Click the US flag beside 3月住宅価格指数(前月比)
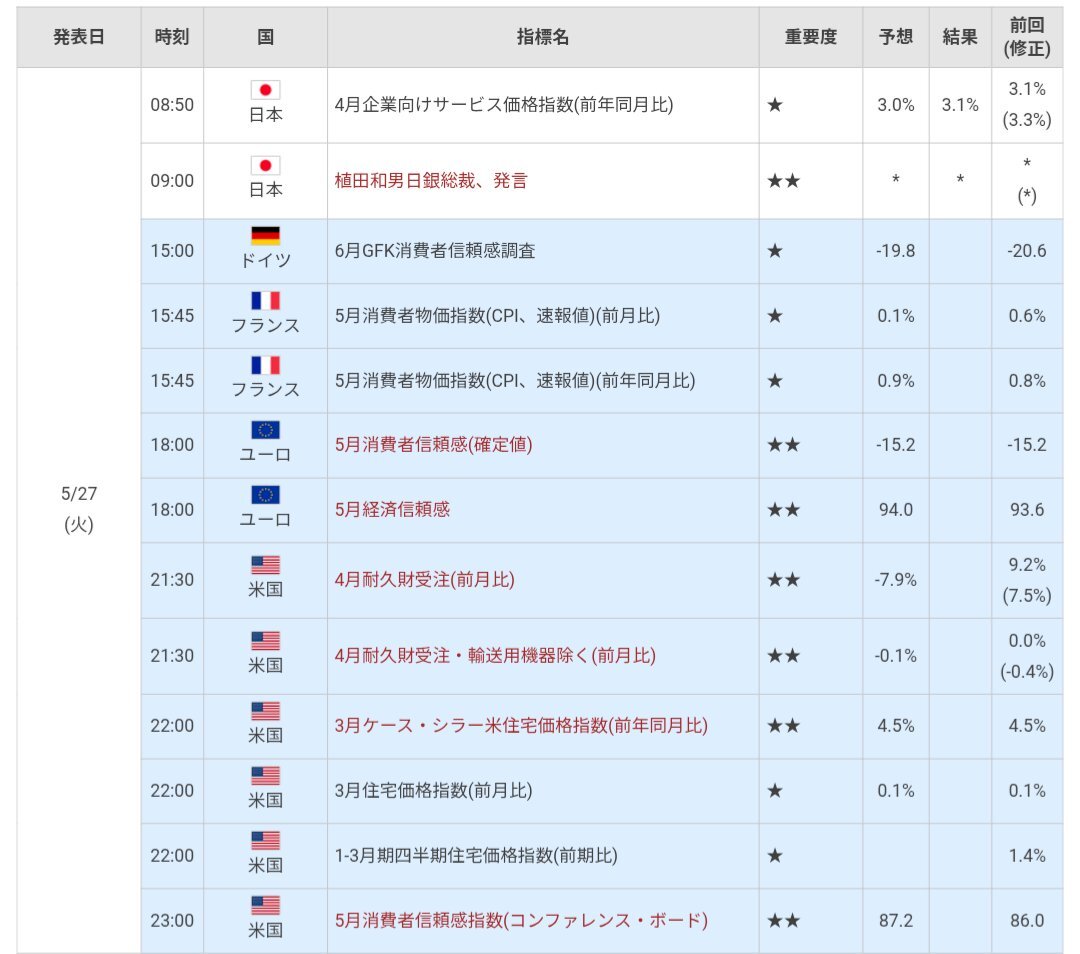This screenshot has height=954, width=1080. pyautogui.click(x=265, y=776)
